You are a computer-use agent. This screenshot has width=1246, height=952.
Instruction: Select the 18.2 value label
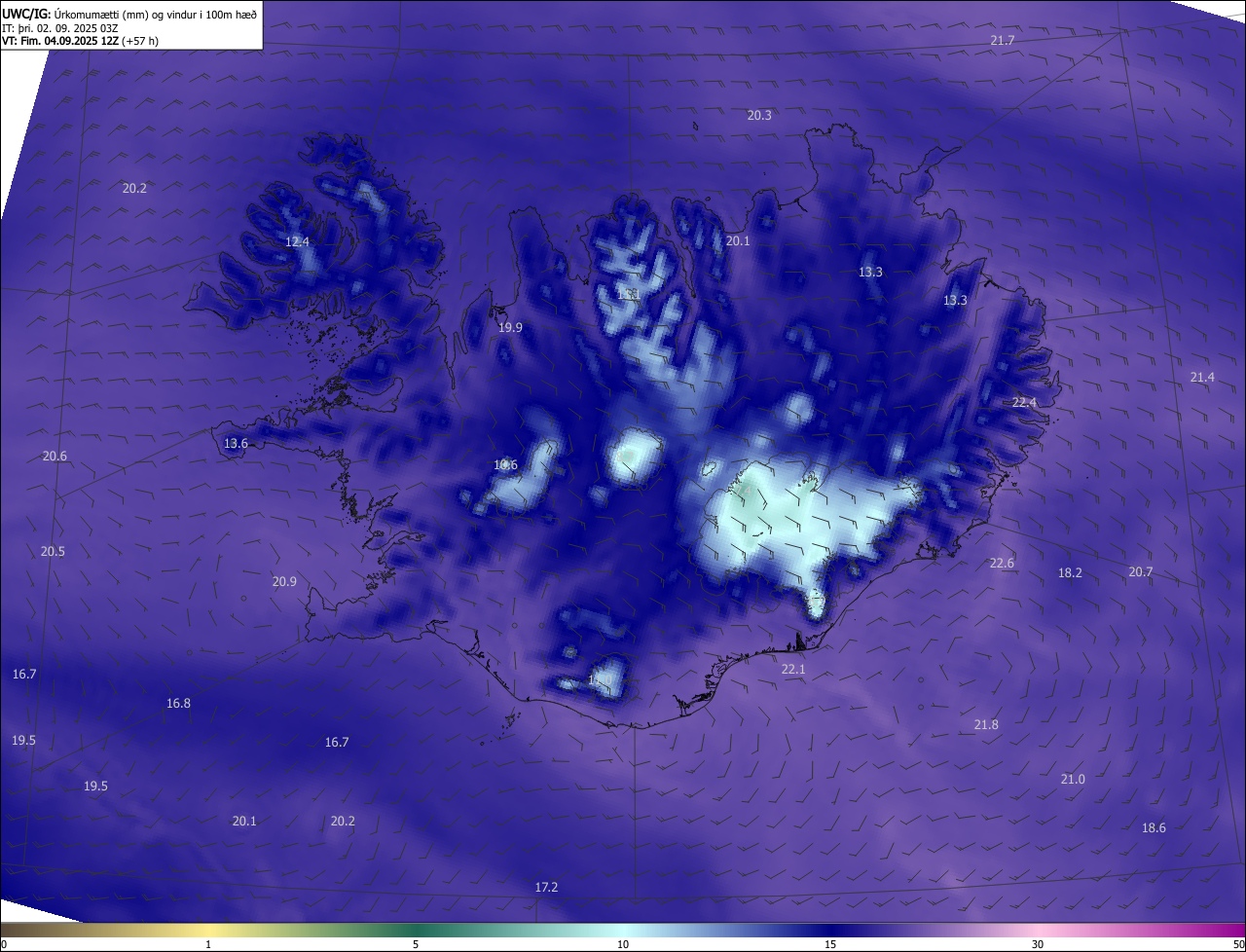pyautogui.click(x=1070, y=572)
